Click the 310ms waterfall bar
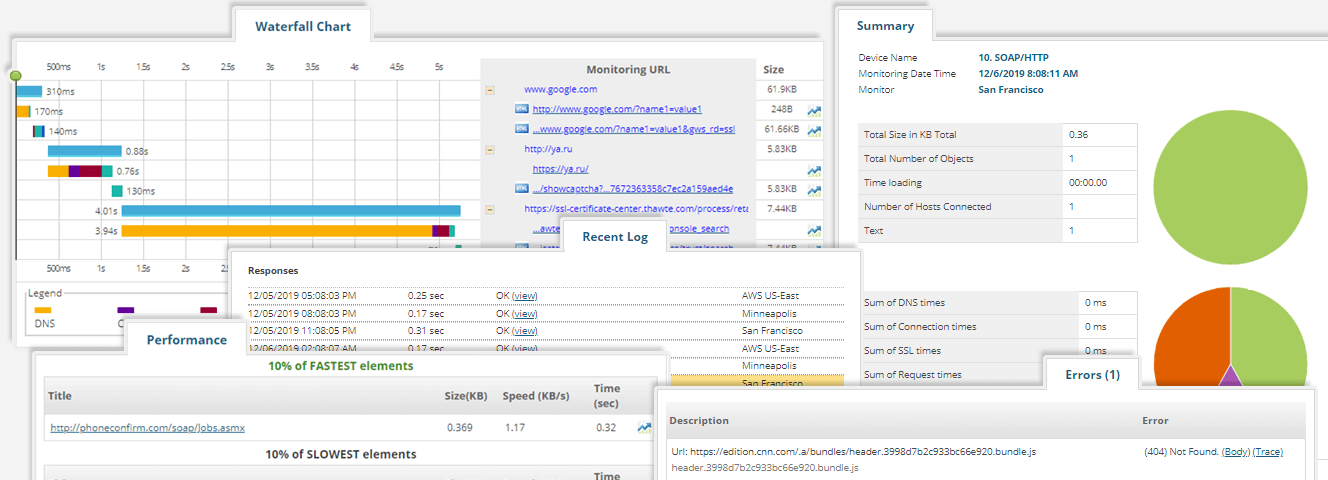 [29, 91]
